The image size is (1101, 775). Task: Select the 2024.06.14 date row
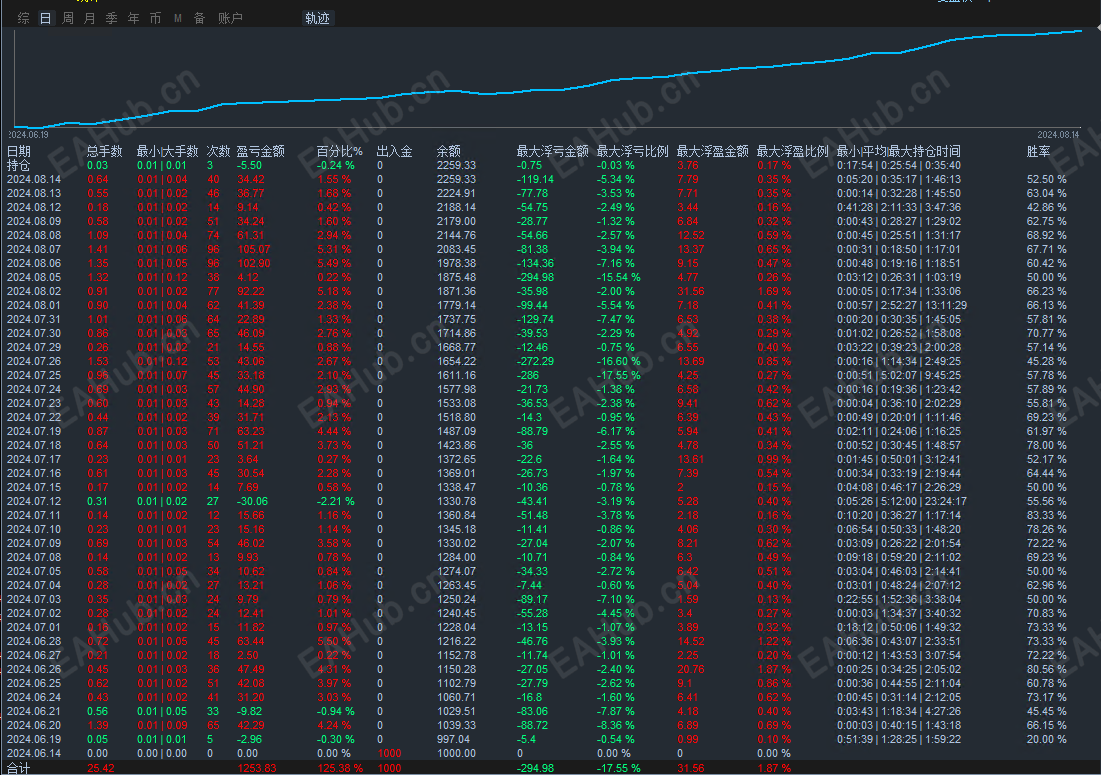pyautogui.click(x=34, y=753)
